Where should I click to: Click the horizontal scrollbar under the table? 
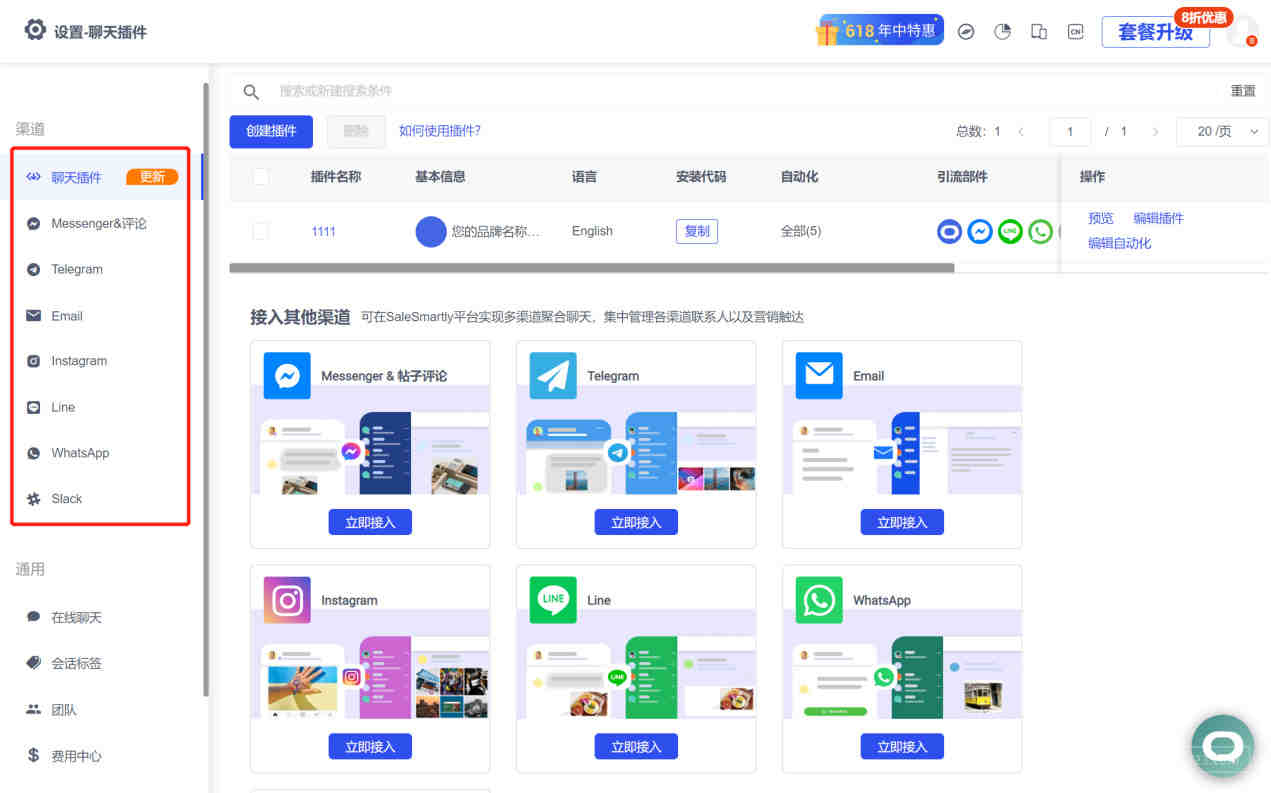click(x=591, y=268)
